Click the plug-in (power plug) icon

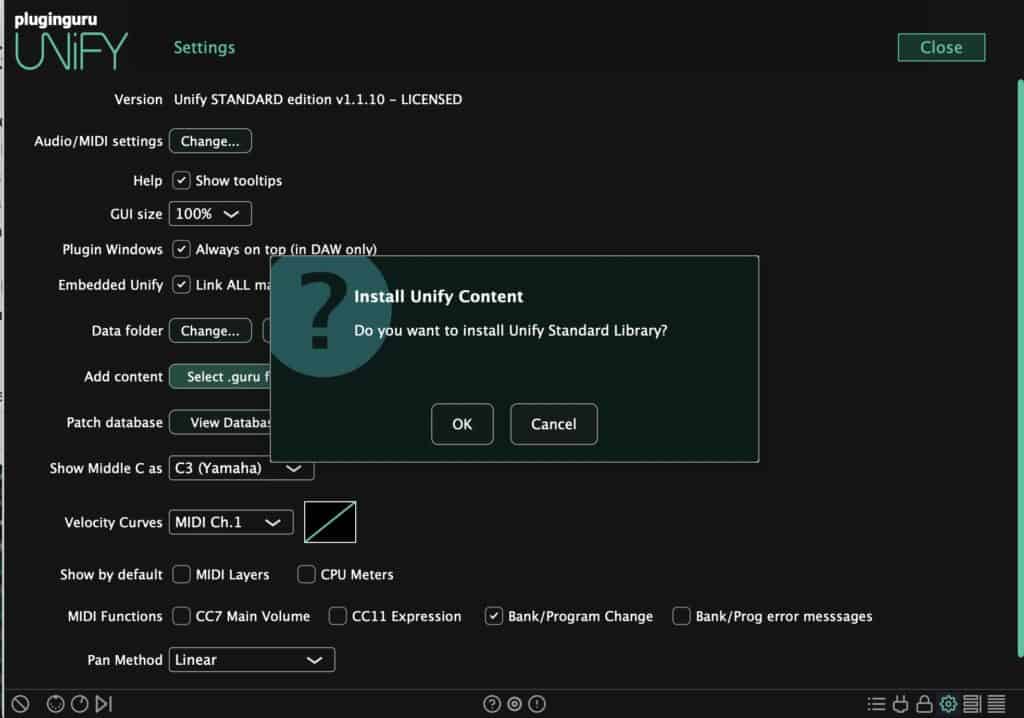(901, 704)
